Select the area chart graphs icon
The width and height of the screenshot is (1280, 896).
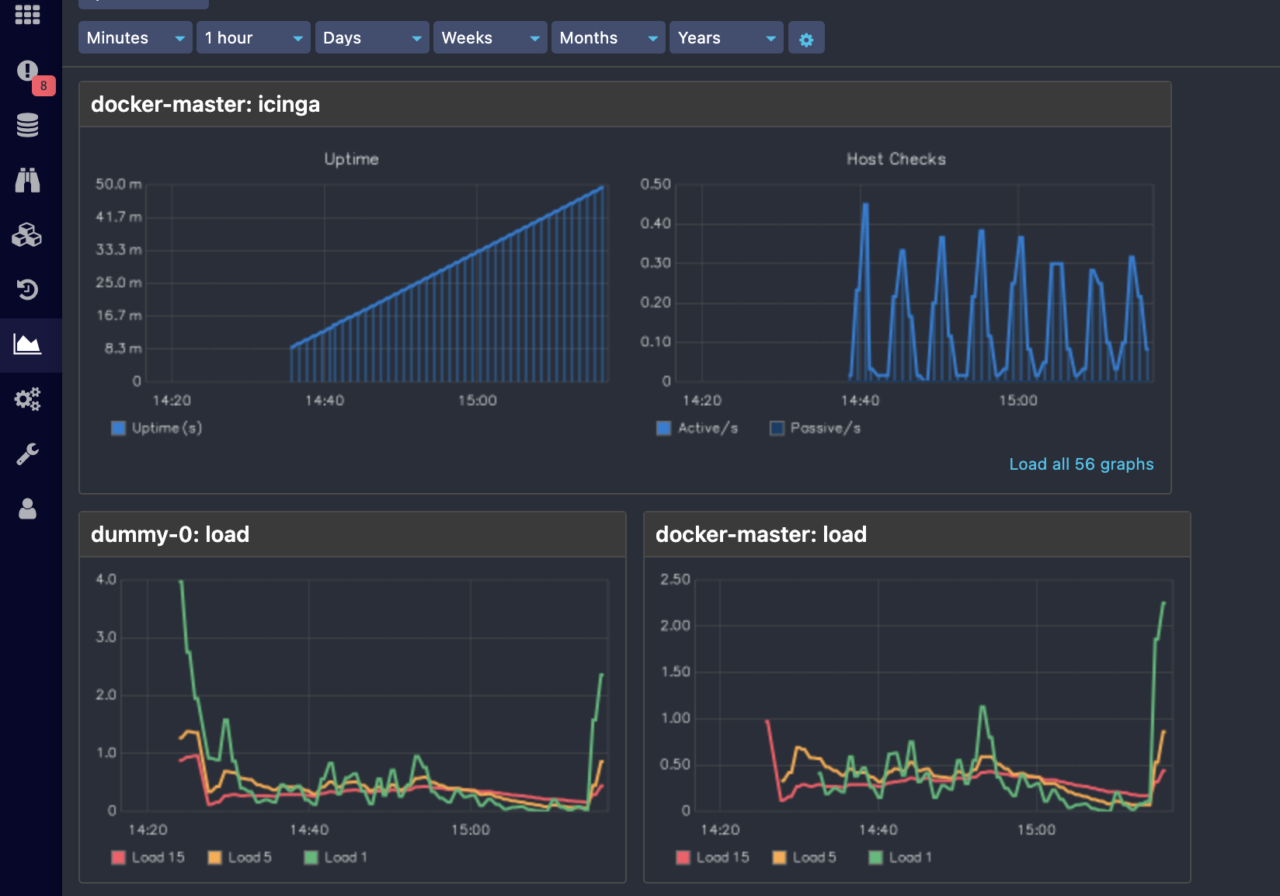coord(28,345)
